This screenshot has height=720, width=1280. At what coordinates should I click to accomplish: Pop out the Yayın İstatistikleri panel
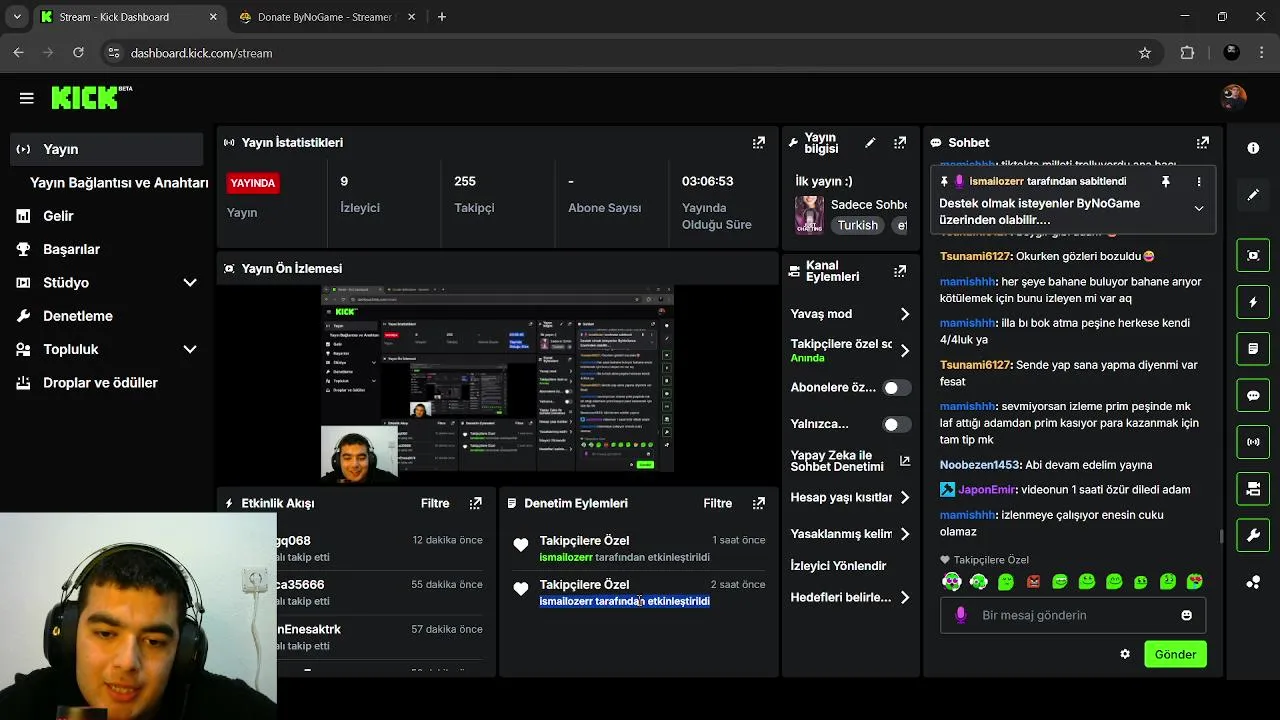point(759,143)
